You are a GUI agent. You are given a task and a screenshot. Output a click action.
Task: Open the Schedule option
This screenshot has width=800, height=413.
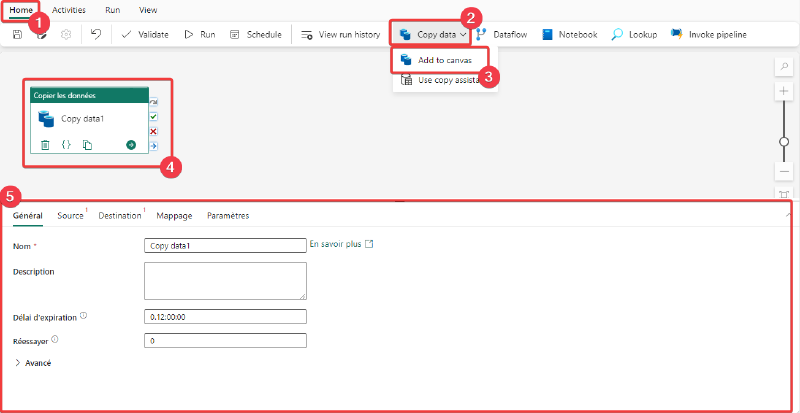(x=256, y=35)
